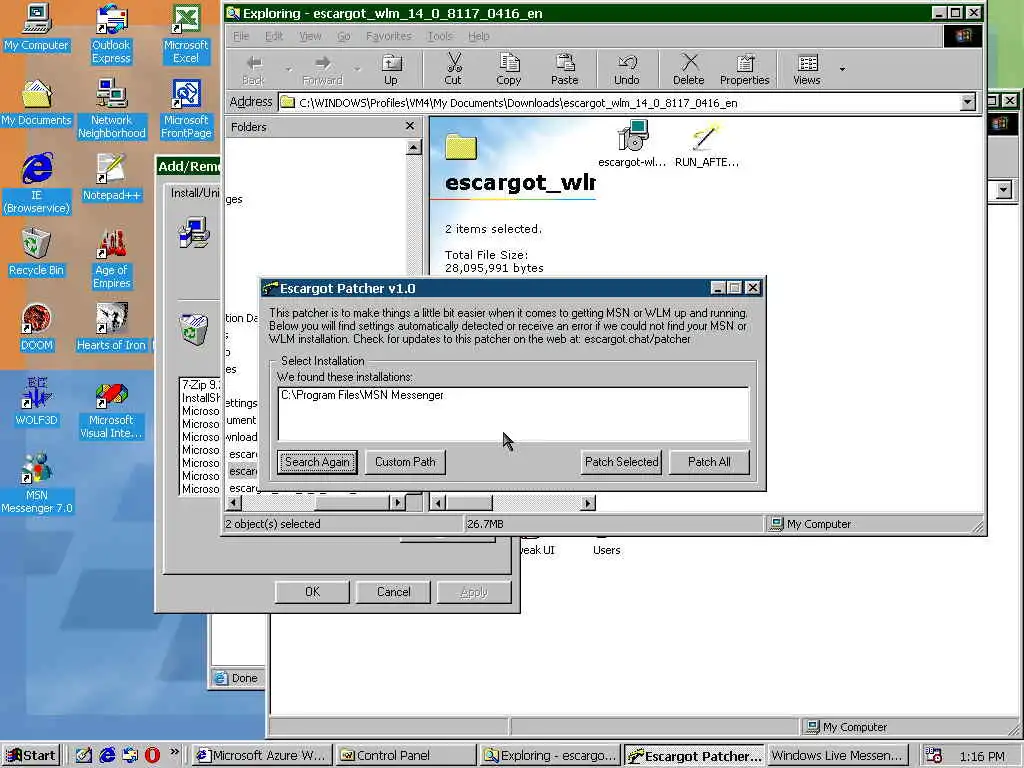Open Microsoft Visual InterDev shortcut

point(111,409)
